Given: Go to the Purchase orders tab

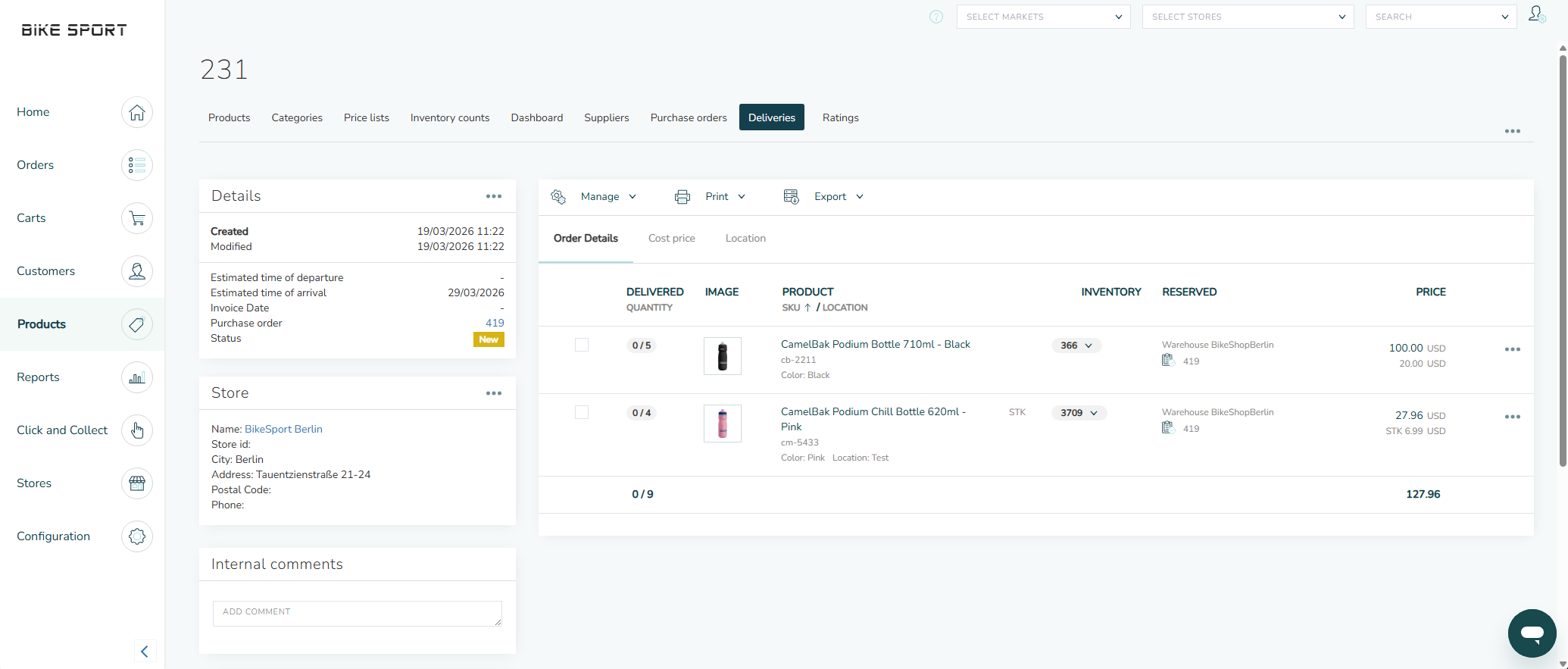Looking at the screenshot, I should [x=688, y=117].
